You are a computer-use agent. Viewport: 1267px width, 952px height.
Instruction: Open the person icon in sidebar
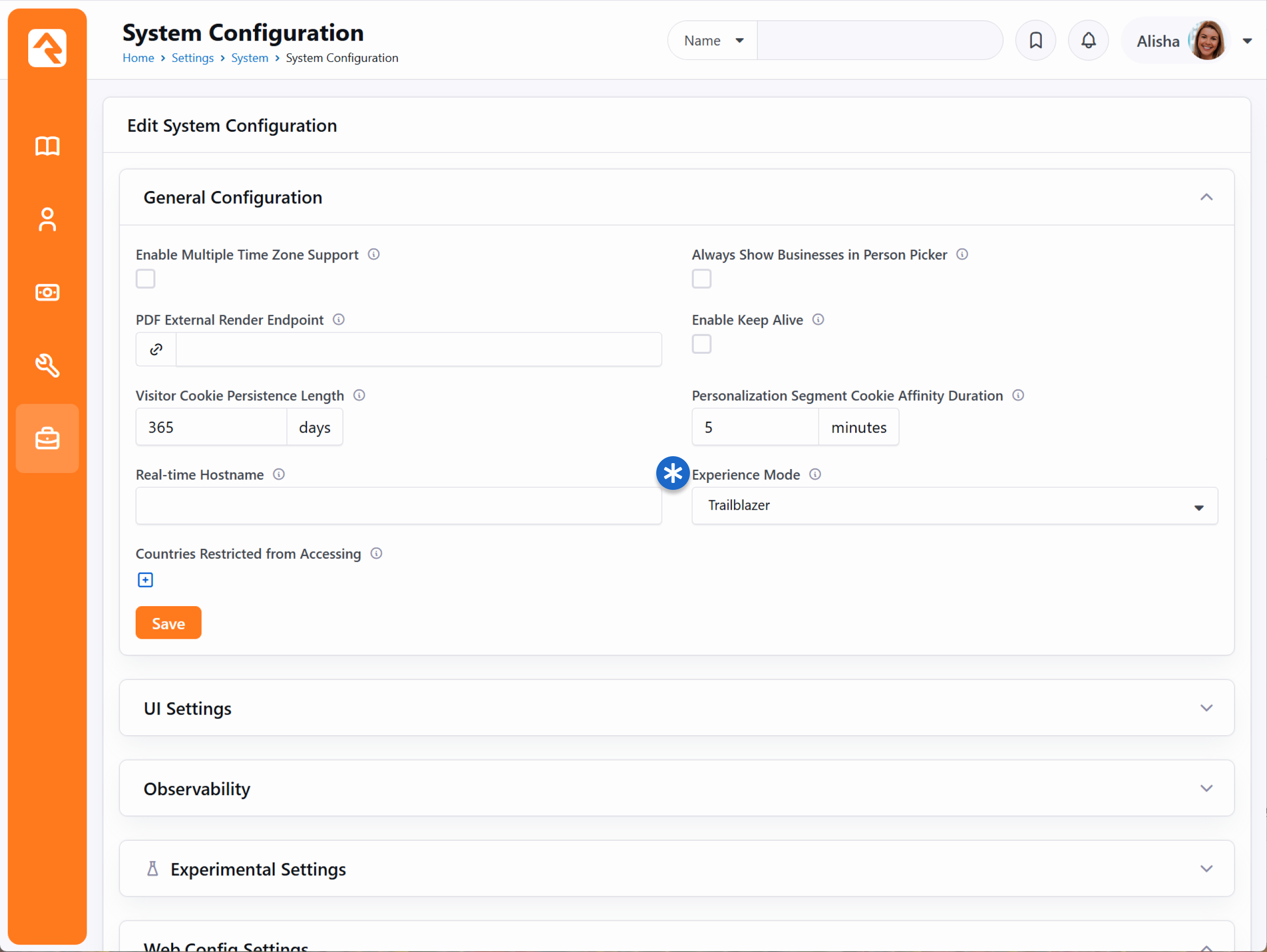point(47,219)
